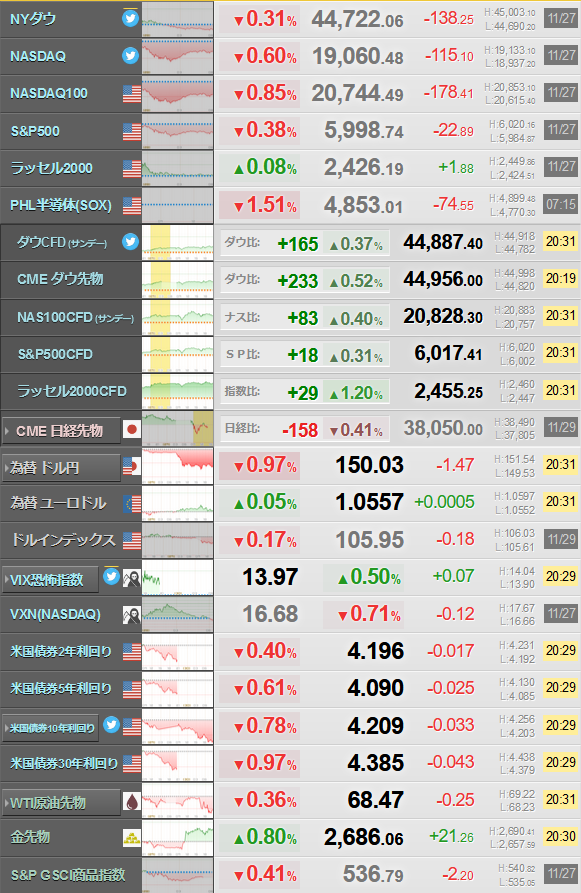Open the Twitter icon beside VIX恐怖指数
Image resolution: width=581 pixels, height=893 pixels.
click(112, 577)
